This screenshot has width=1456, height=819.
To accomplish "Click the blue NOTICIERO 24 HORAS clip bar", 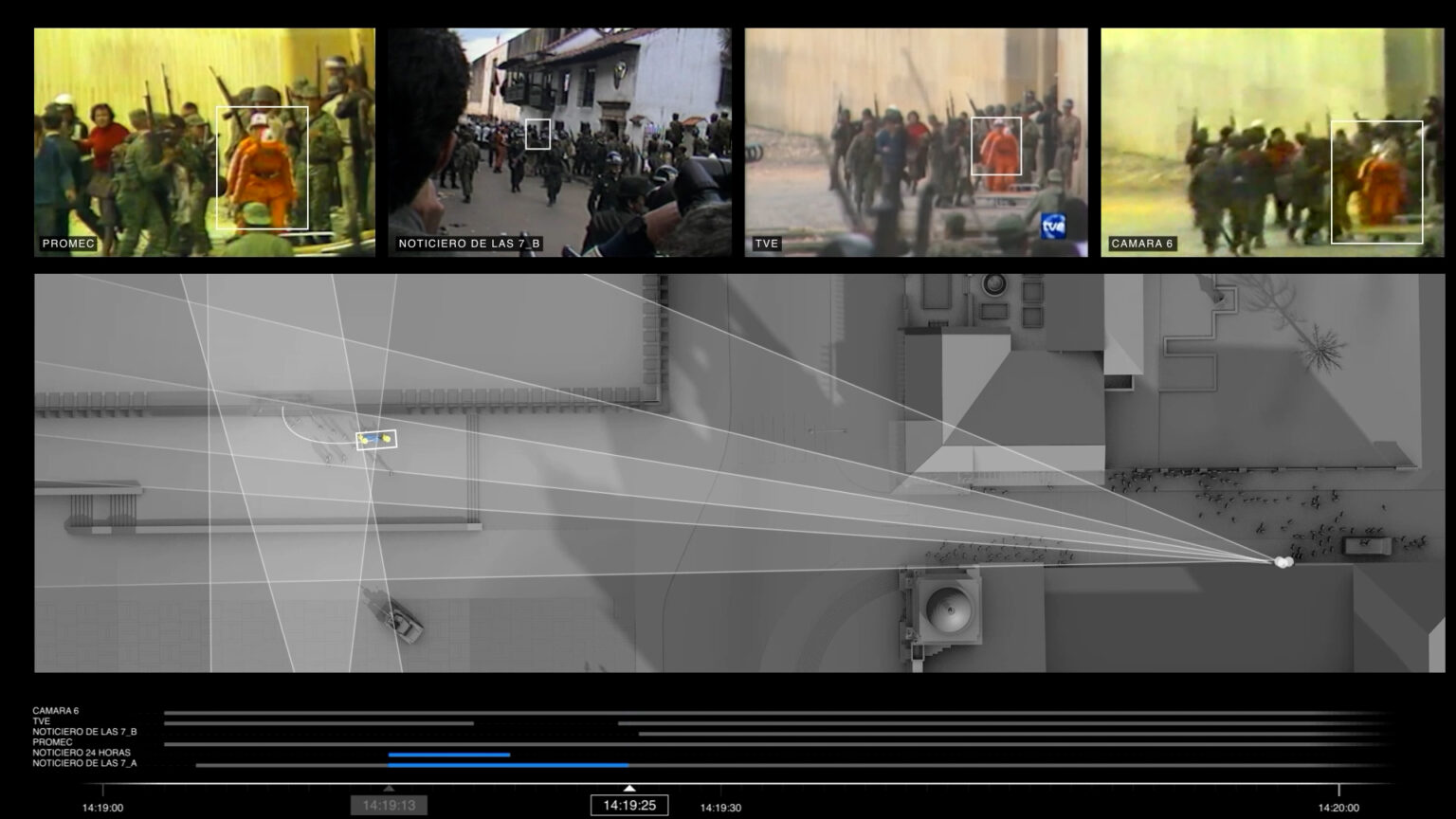I will (x=449, y=755).
